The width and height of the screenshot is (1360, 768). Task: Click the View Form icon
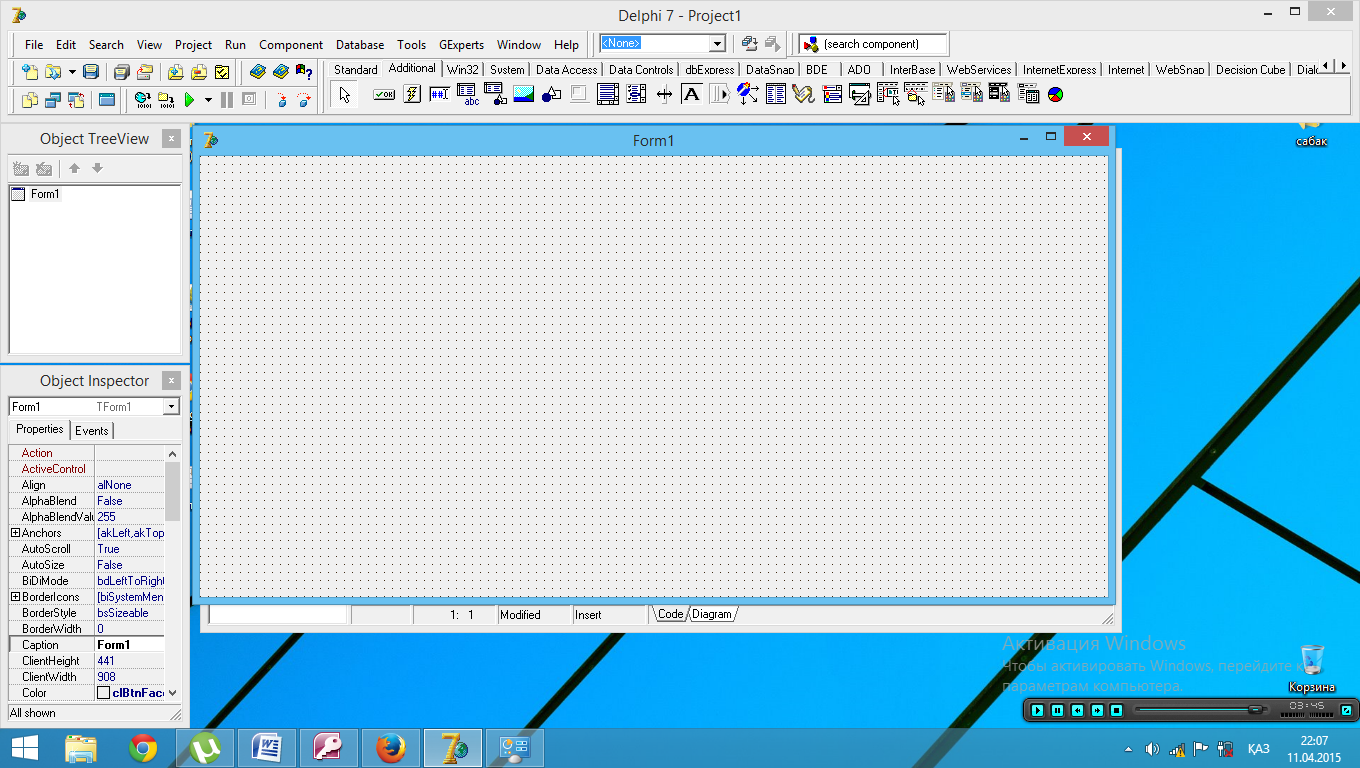click(x=53, y=99)
